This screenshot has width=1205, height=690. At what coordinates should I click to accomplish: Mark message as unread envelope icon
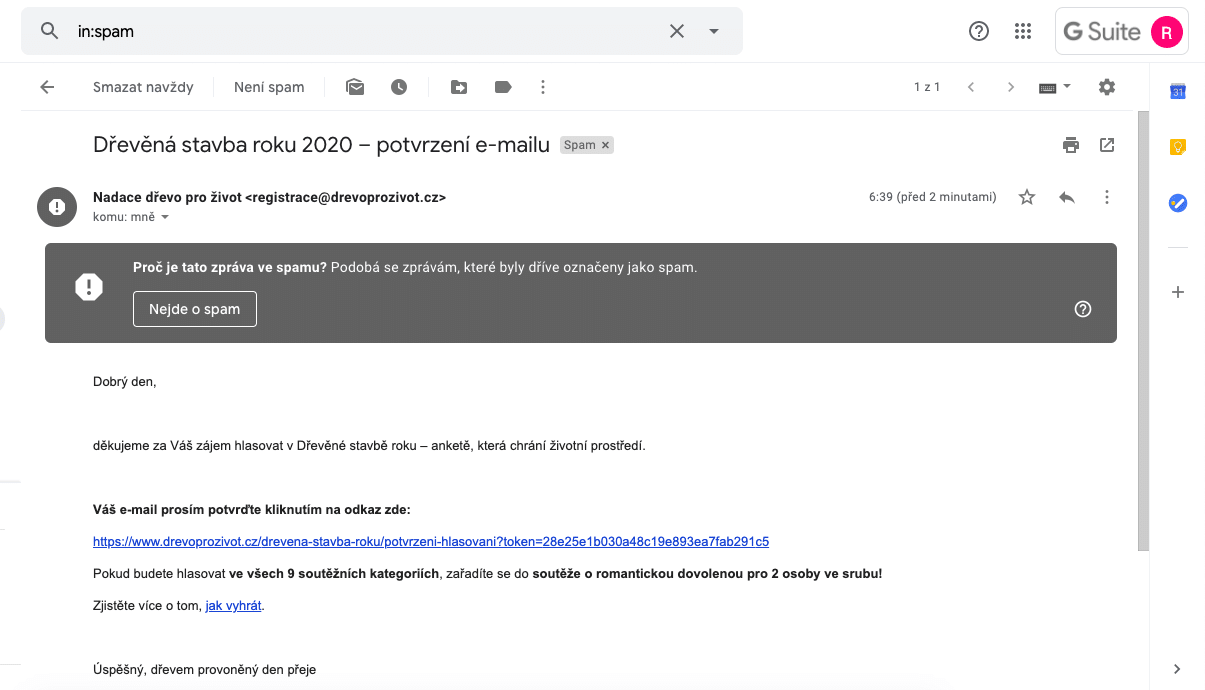coord(355,87)
